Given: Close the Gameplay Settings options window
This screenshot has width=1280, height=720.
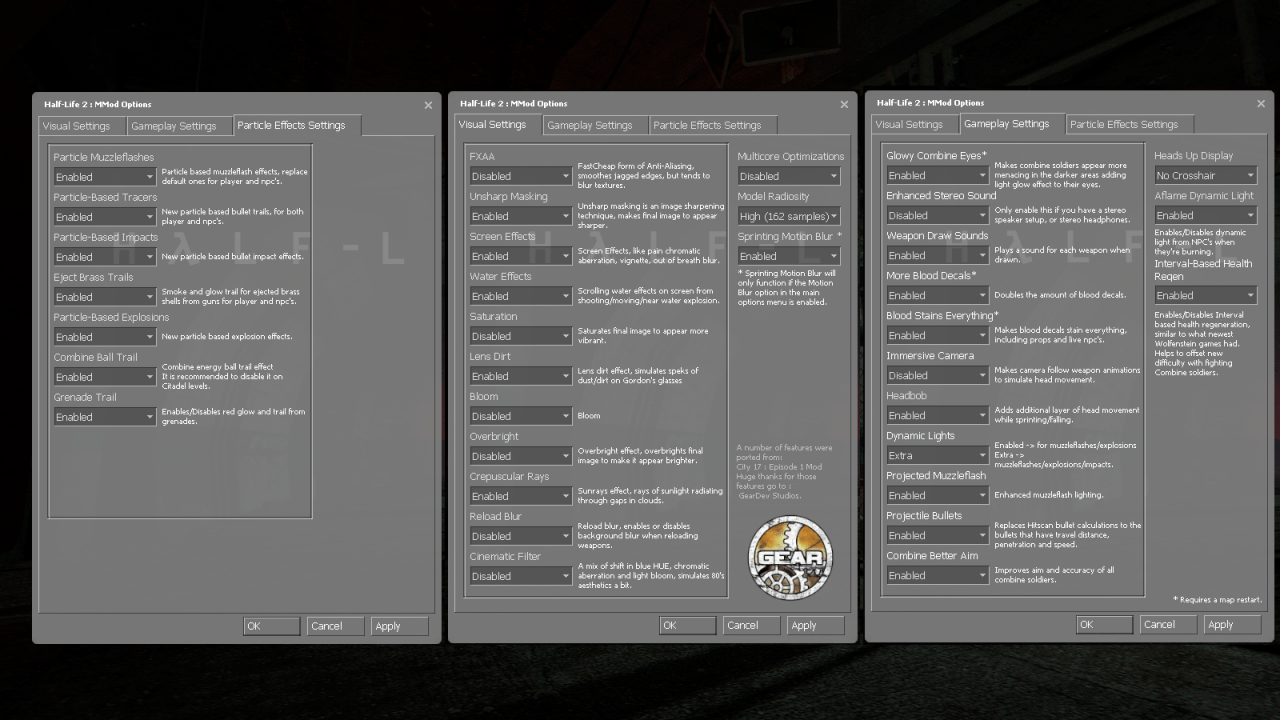Looking at the screenshot, I should (1260, 103).
